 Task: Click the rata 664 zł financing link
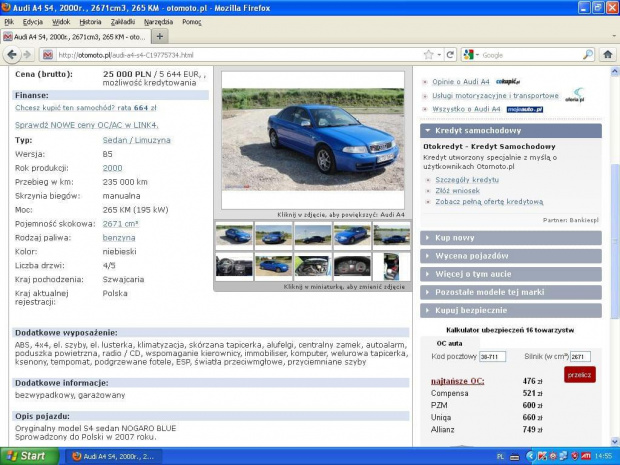86,108
